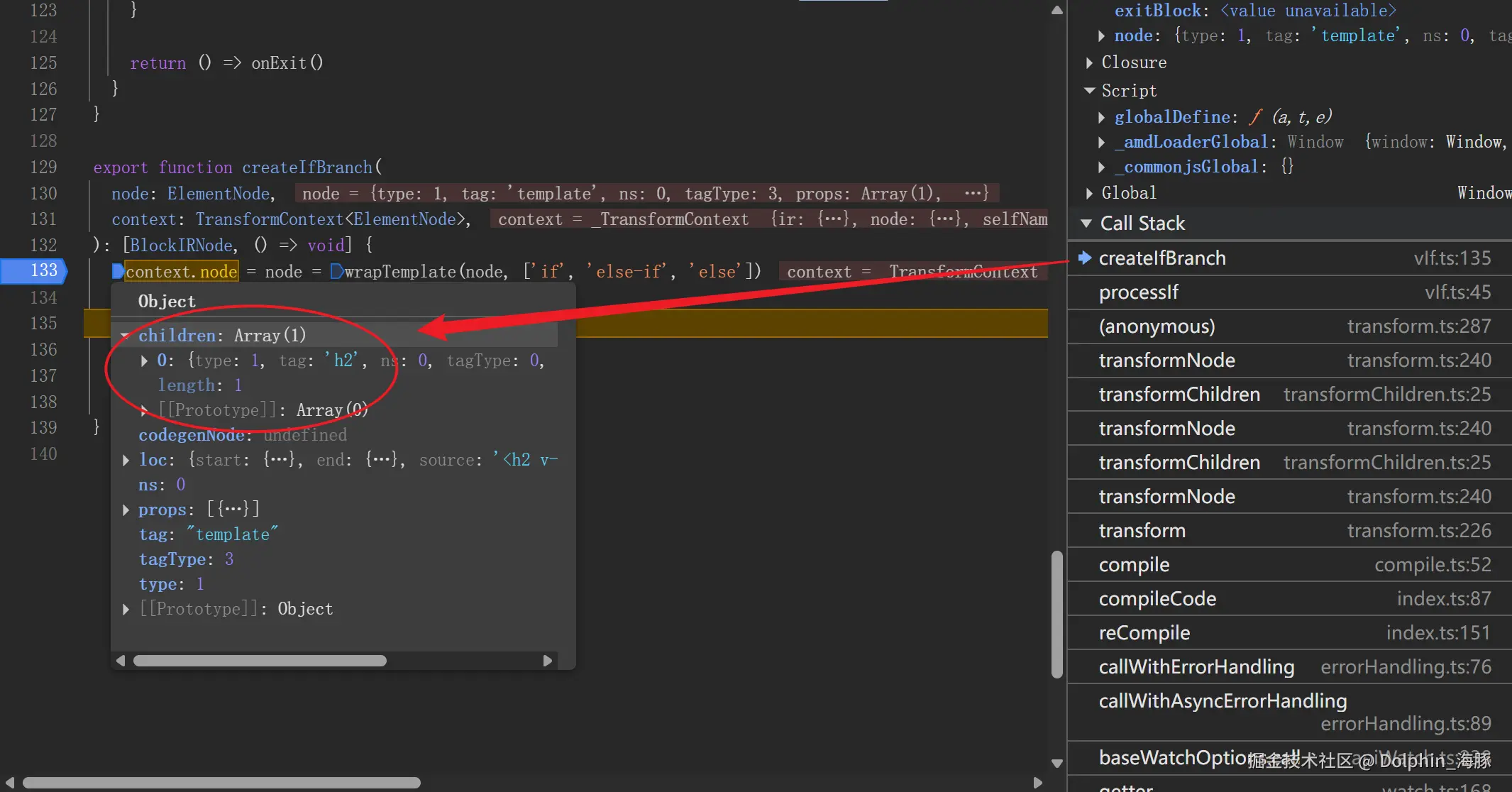Select compileCode call stack frame
The width and height of the screenshot is (1512, 792).
[1289, 599]
